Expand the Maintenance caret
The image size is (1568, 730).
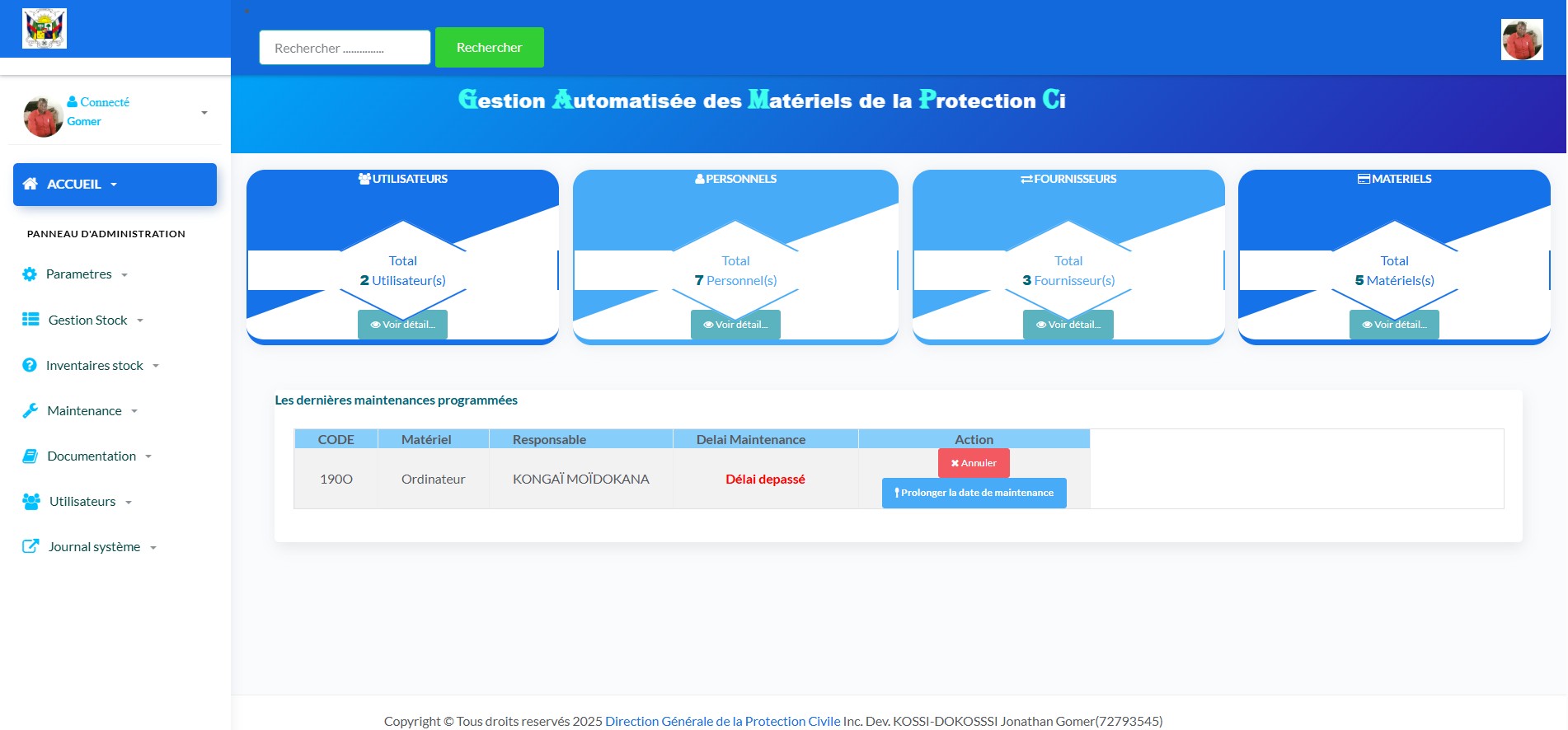pyautogui.click(x=134, y=411)
